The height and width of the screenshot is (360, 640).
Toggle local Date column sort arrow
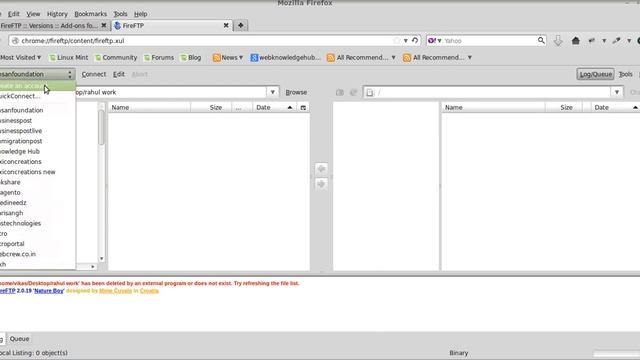[x=290, y=107]
